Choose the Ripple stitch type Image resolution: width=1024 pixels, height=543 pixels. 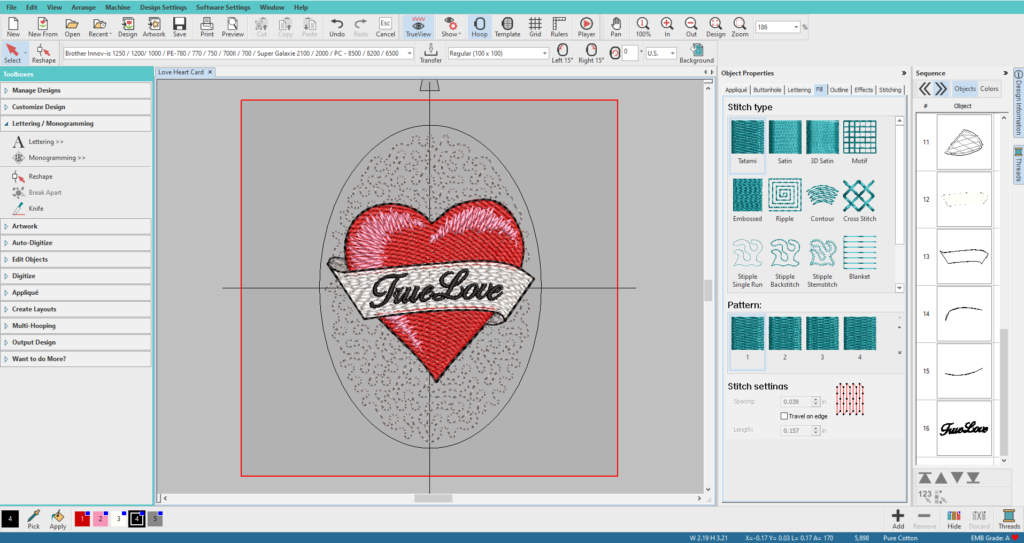783,195
